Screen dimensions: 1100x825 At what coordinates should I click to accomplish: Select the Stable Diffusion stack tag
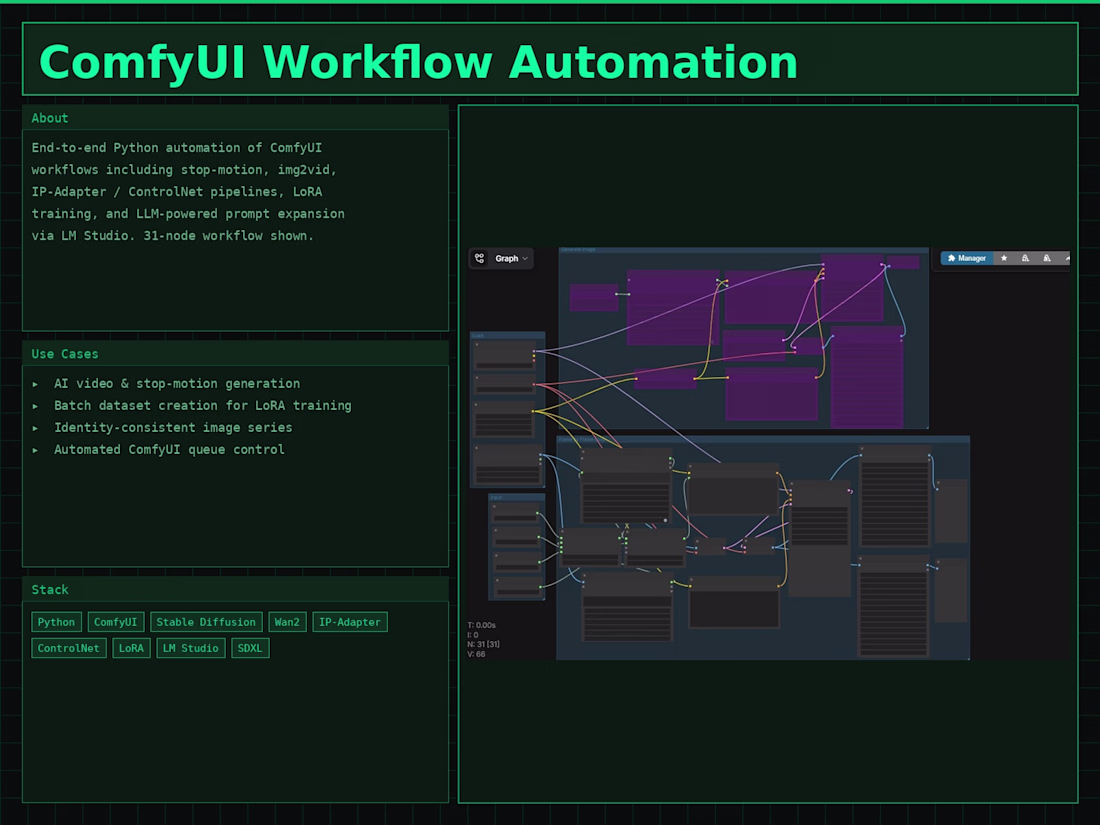pyautogui.click(x=206, y=622)
